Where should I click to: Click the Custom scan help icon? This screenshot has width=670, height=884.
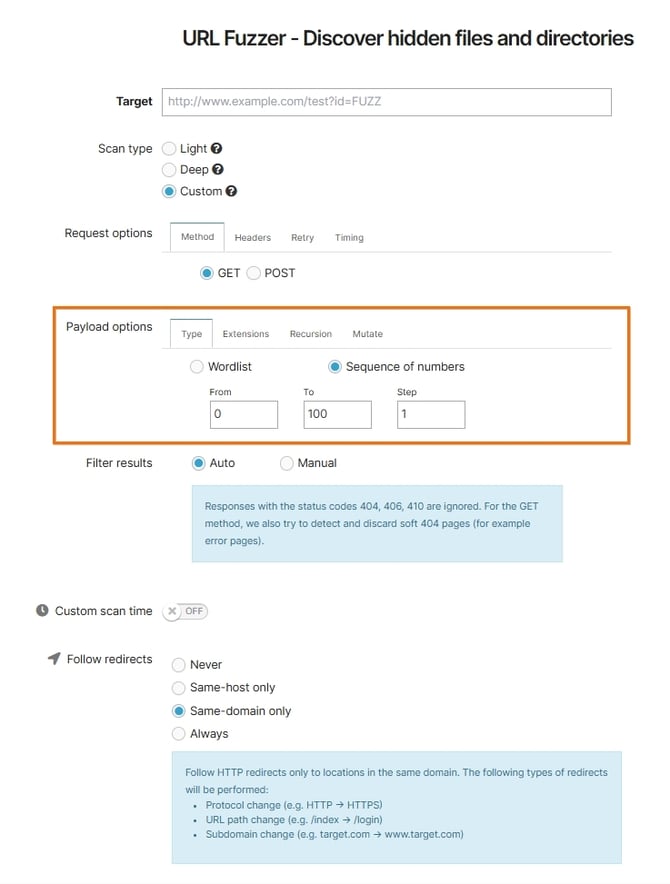(x=231, y=191)
